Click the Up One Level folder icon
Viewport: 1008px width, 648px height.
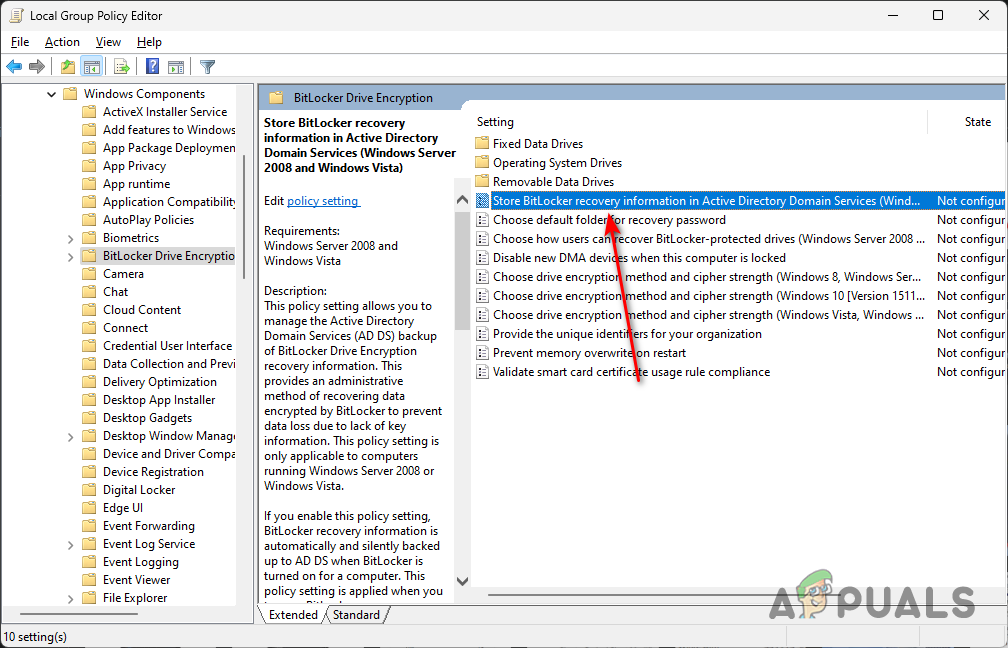coord(67,66)
